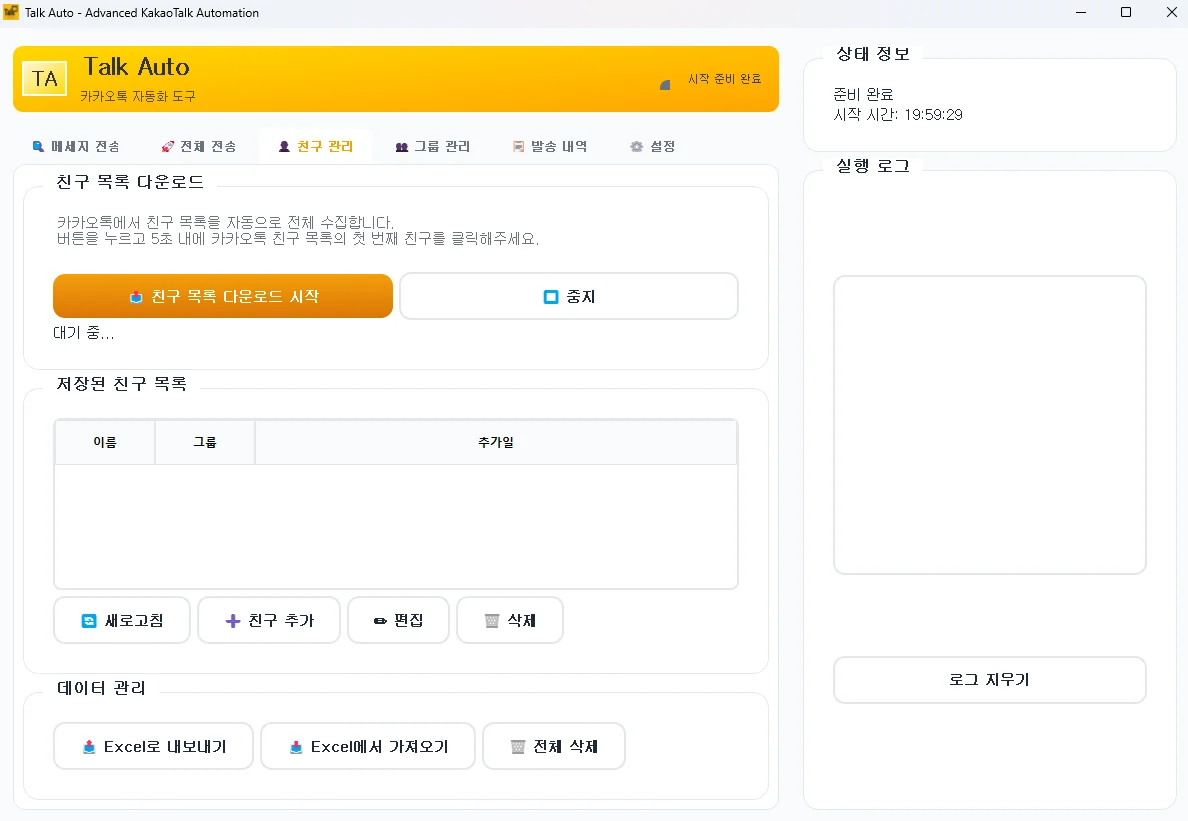The image size is (1188, 821).
Task: Click the blue stop icon on the 중지 button
Action: click(x=551, y=295)
